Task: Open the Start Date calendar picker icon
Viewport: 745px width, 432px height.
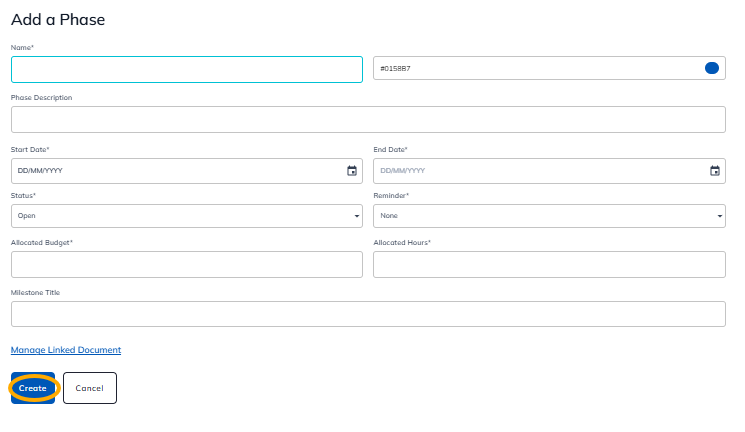Action: [x=352, y=171]
